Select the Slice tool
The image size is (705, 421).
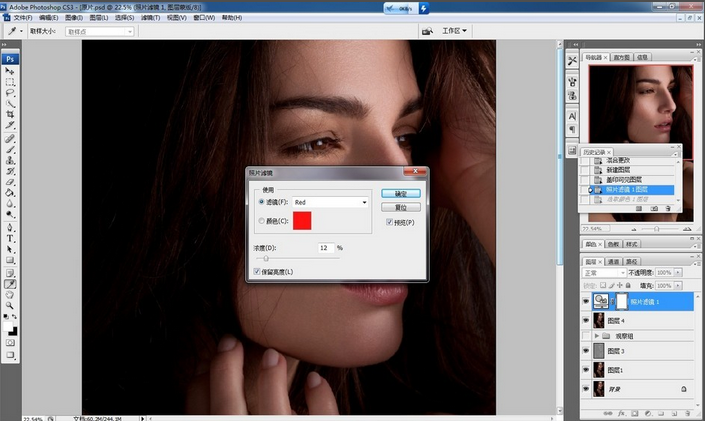9,125
